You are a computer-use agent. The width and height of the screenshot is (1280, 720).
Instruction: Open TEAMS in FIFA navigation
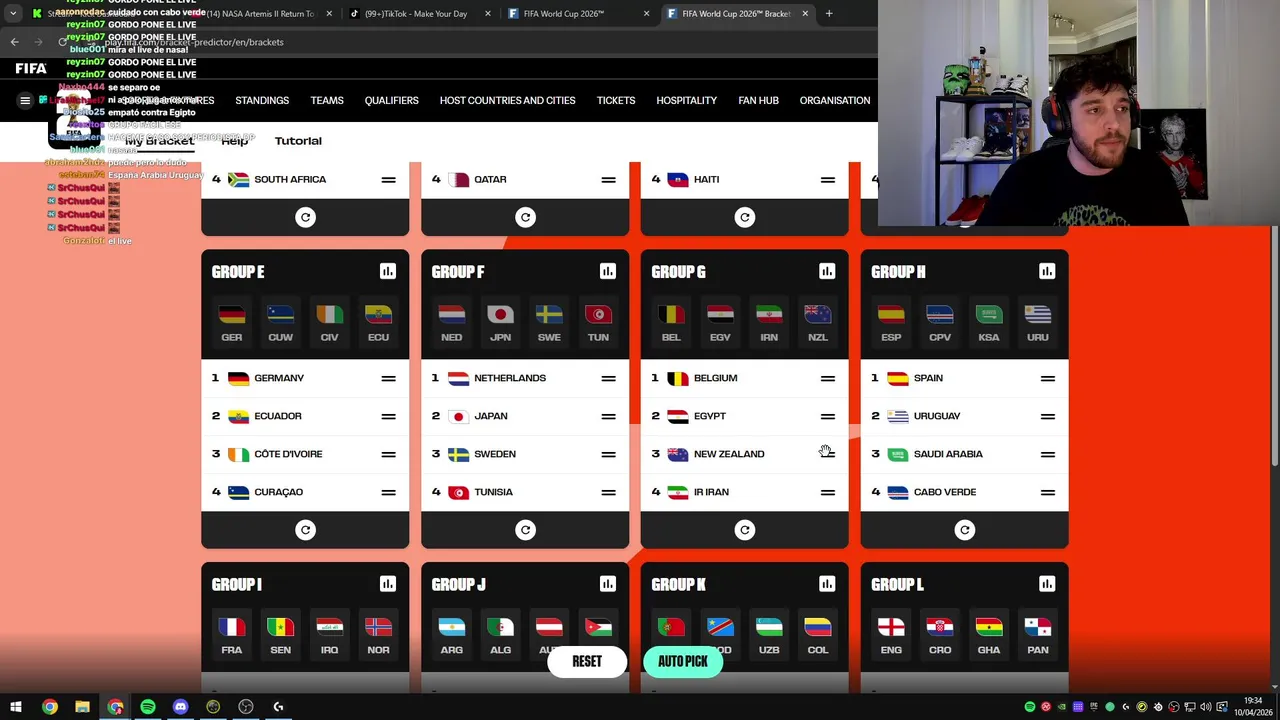327,100
